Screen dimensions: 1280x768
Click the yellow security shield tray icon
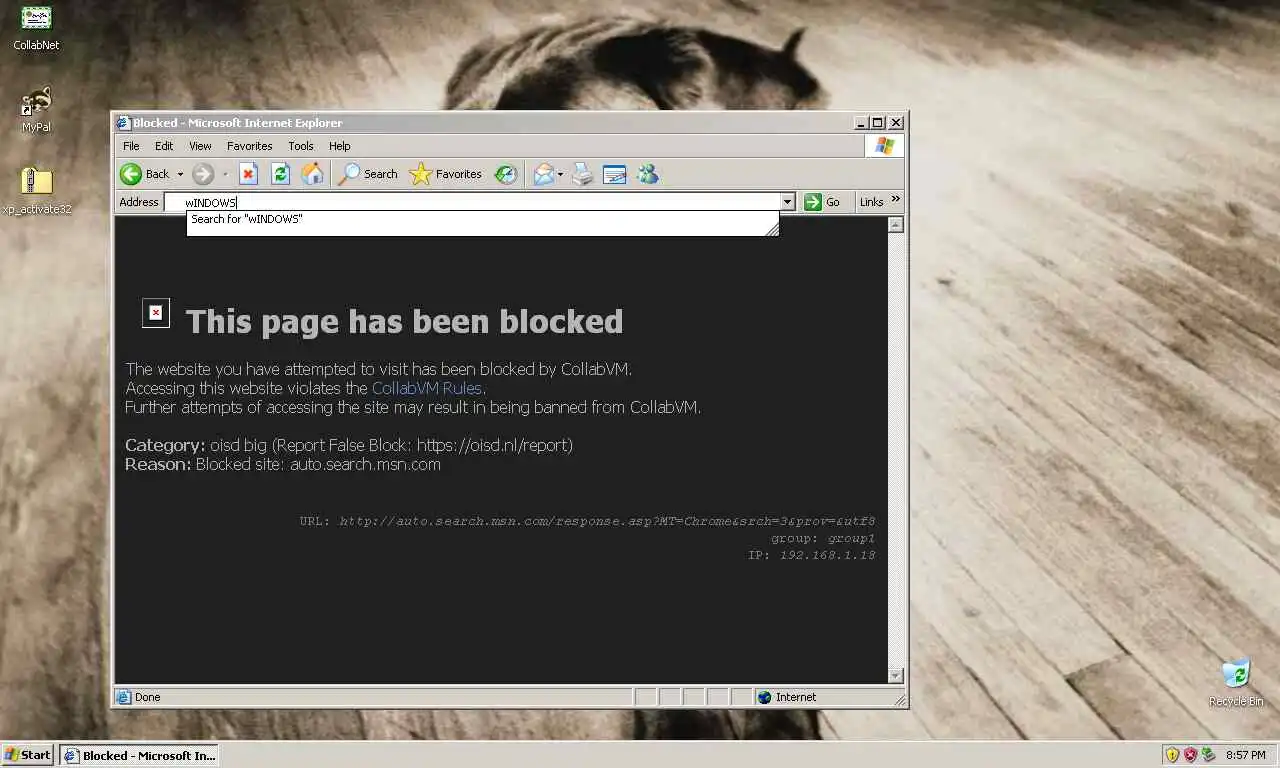[1172, 755]
